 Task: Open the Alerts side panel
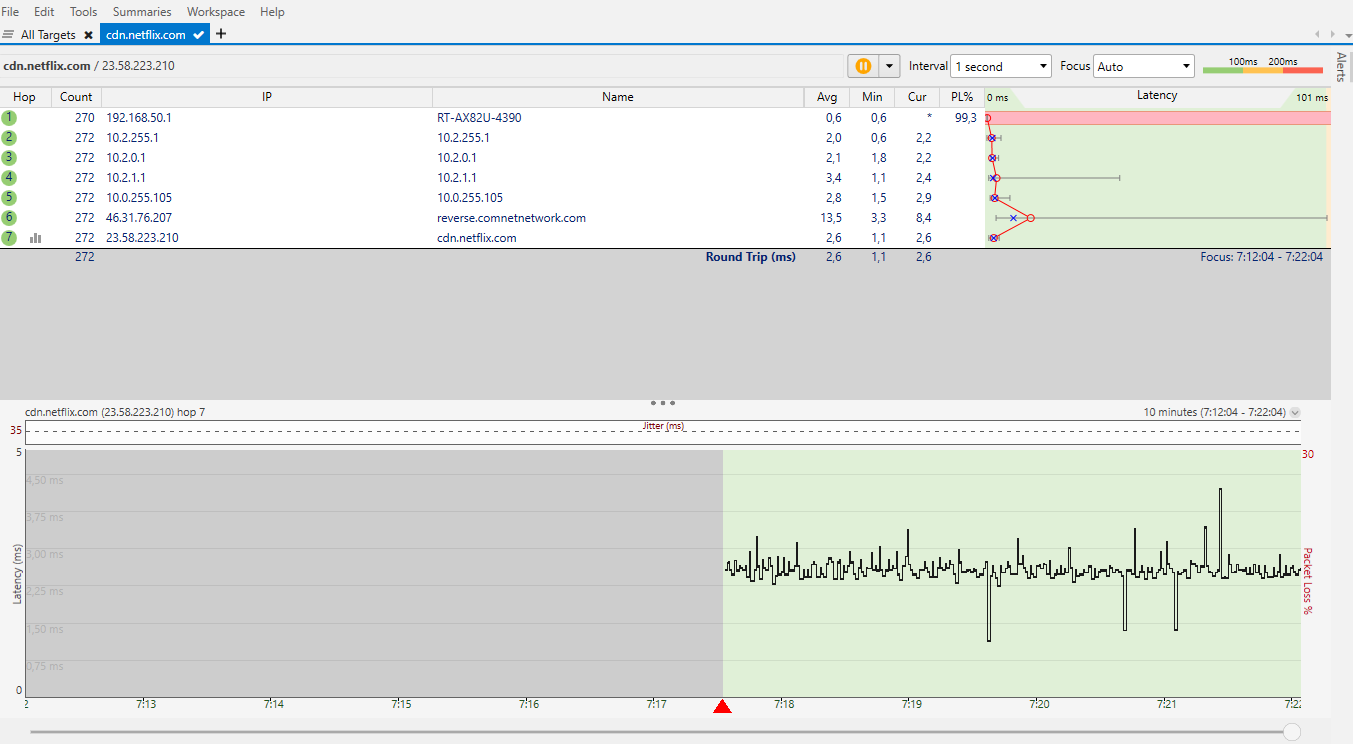click(1342, 66)
